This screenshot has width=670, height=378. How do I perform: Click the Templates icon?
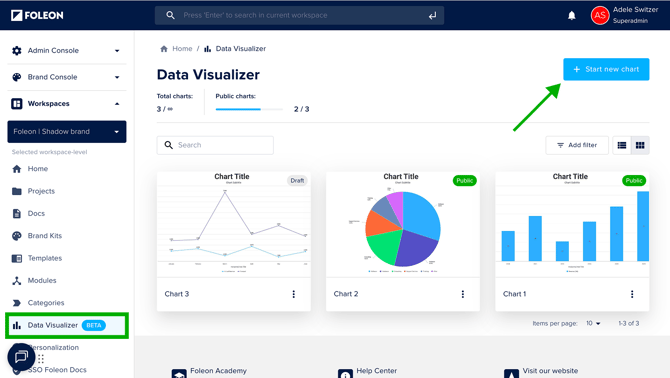click(x=17, y=258)
